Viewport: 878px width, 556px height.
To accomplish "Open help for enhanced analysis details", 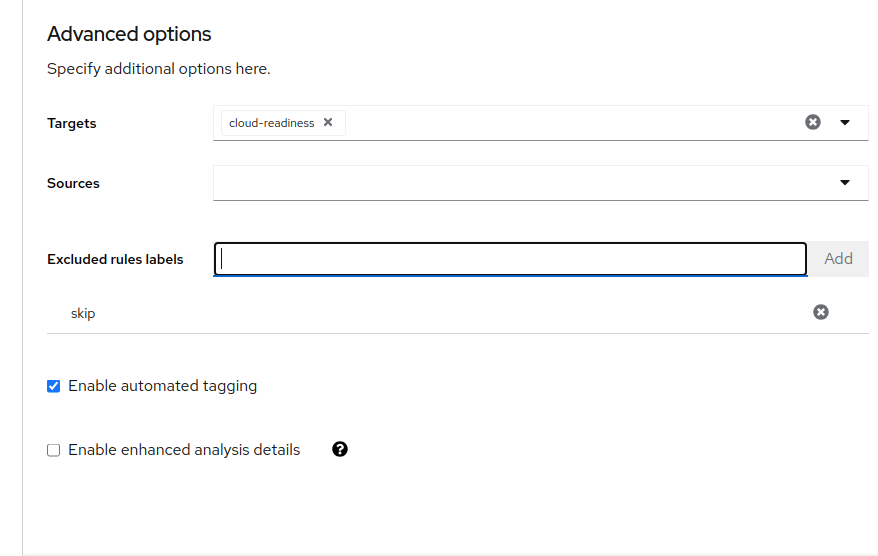I will [340, 449].
